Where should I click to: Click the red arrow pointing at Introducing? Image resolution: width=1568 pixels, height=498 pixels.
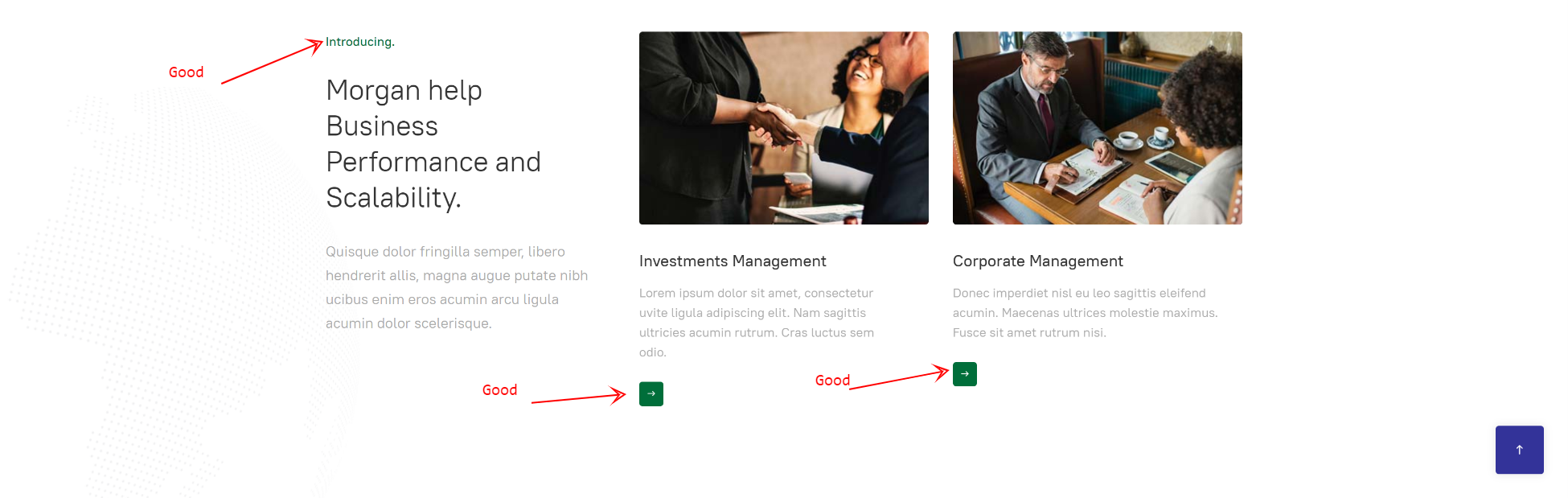coord(272,62)
